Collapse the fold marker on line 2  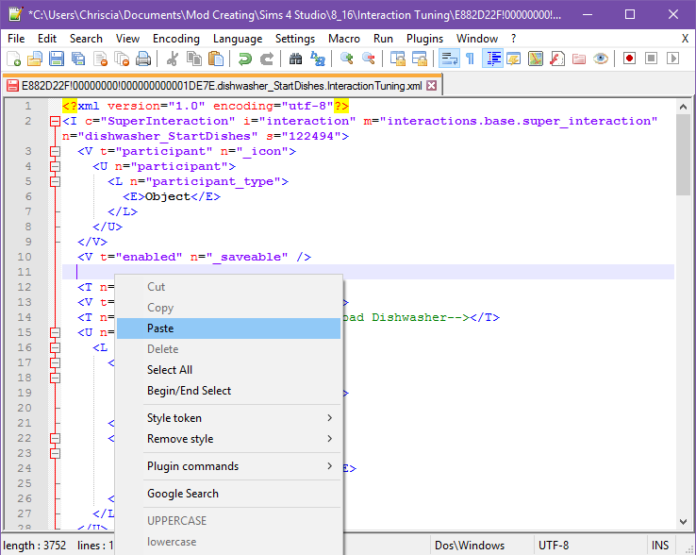pos(55,121)
